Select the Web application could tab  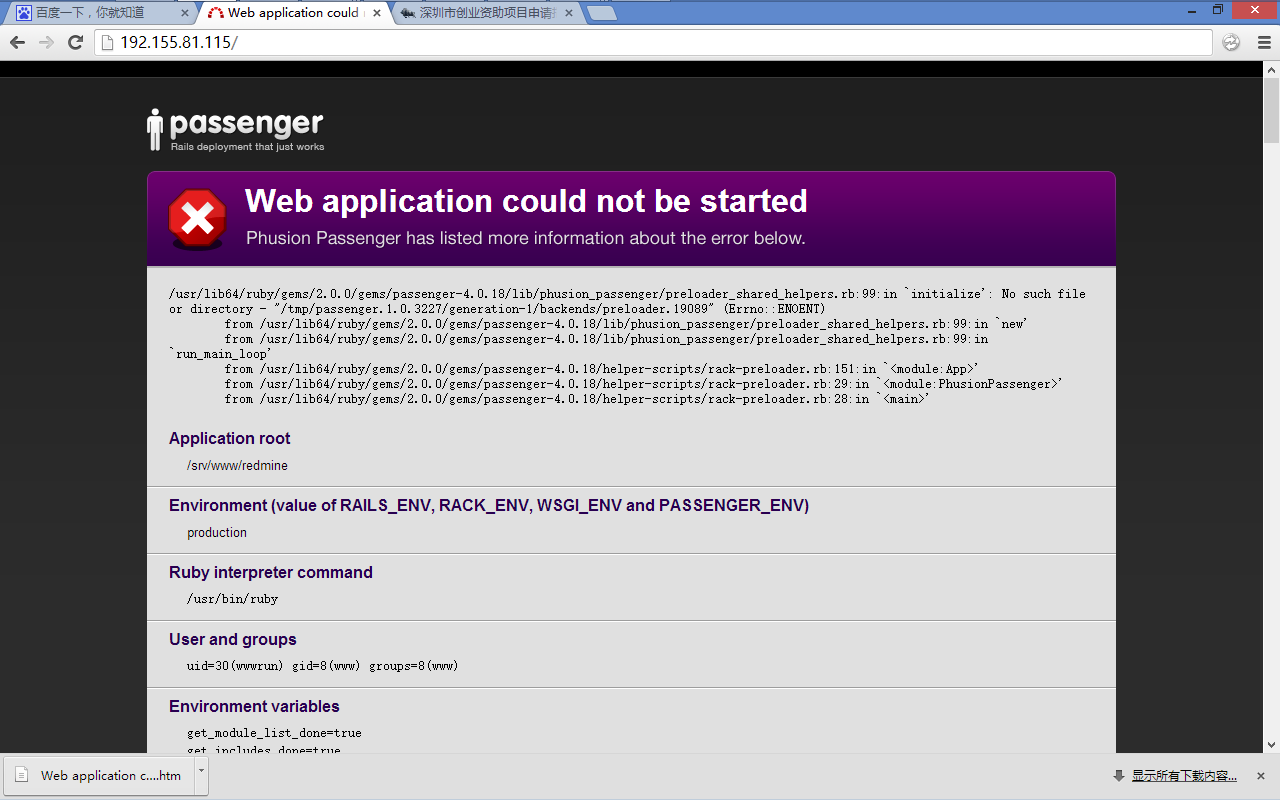293,13
